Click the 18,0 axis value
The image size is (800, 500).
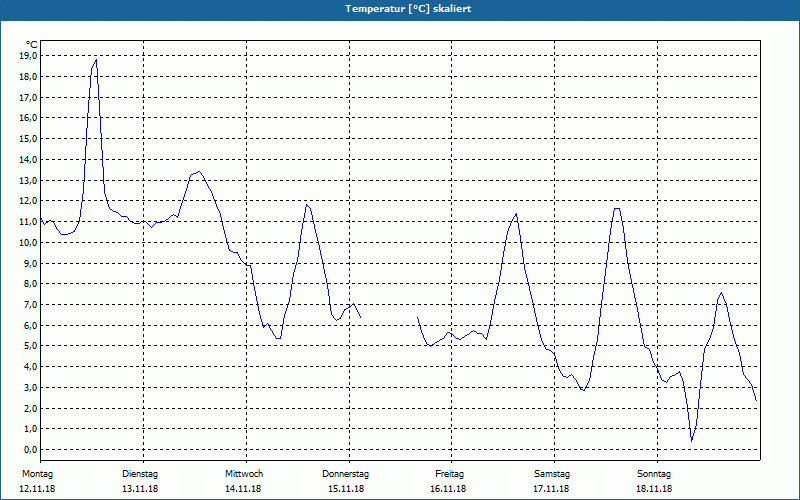(28, 77)
